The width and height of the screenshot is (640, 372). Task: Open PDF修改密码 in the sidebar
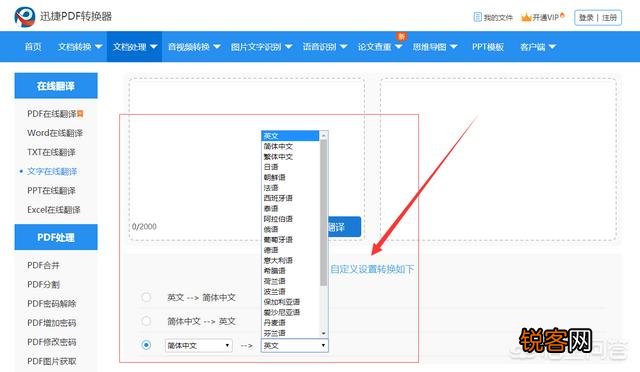51,342
